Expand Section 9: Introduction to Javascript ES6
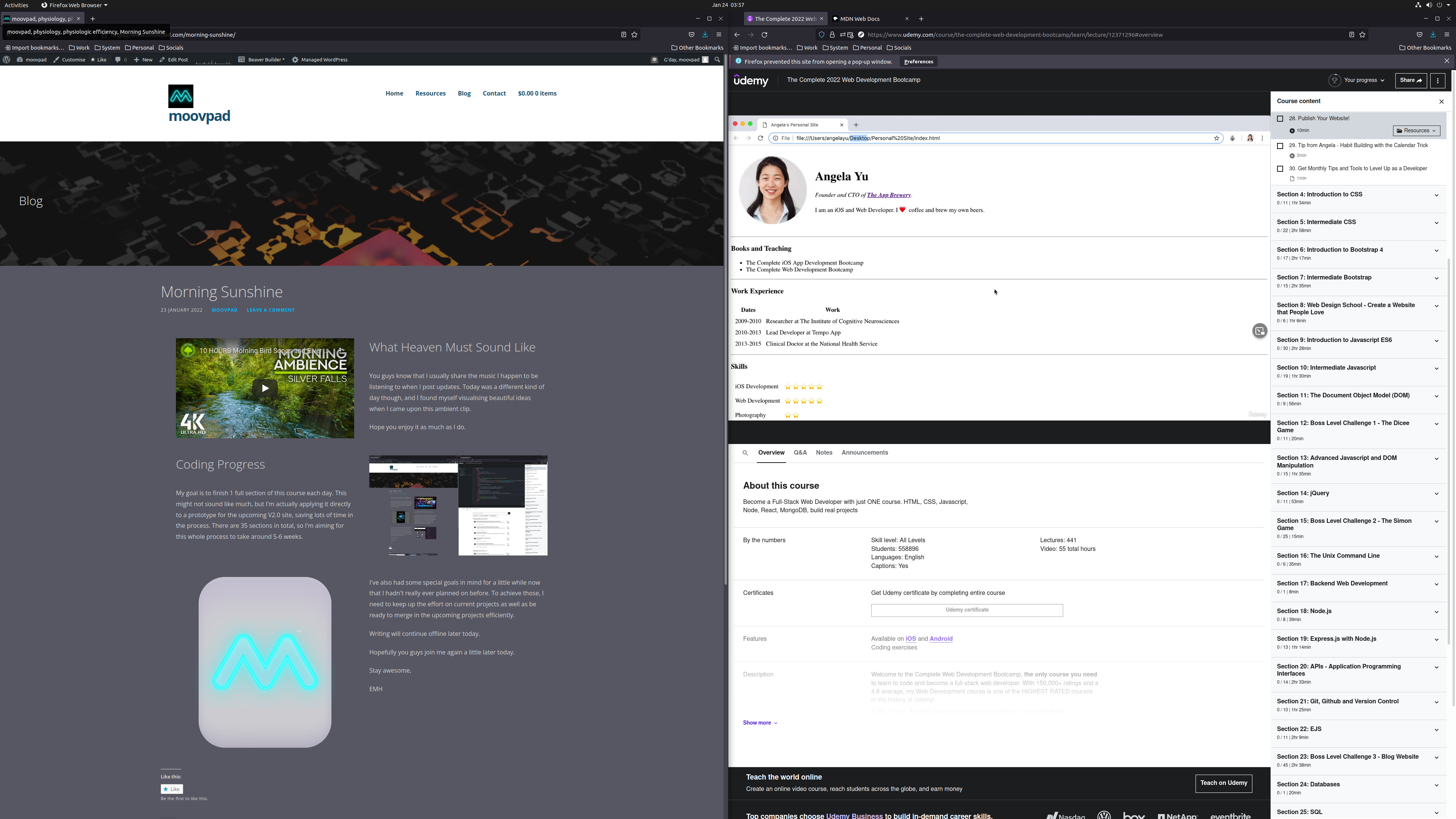 click(x=1358, y=344)
